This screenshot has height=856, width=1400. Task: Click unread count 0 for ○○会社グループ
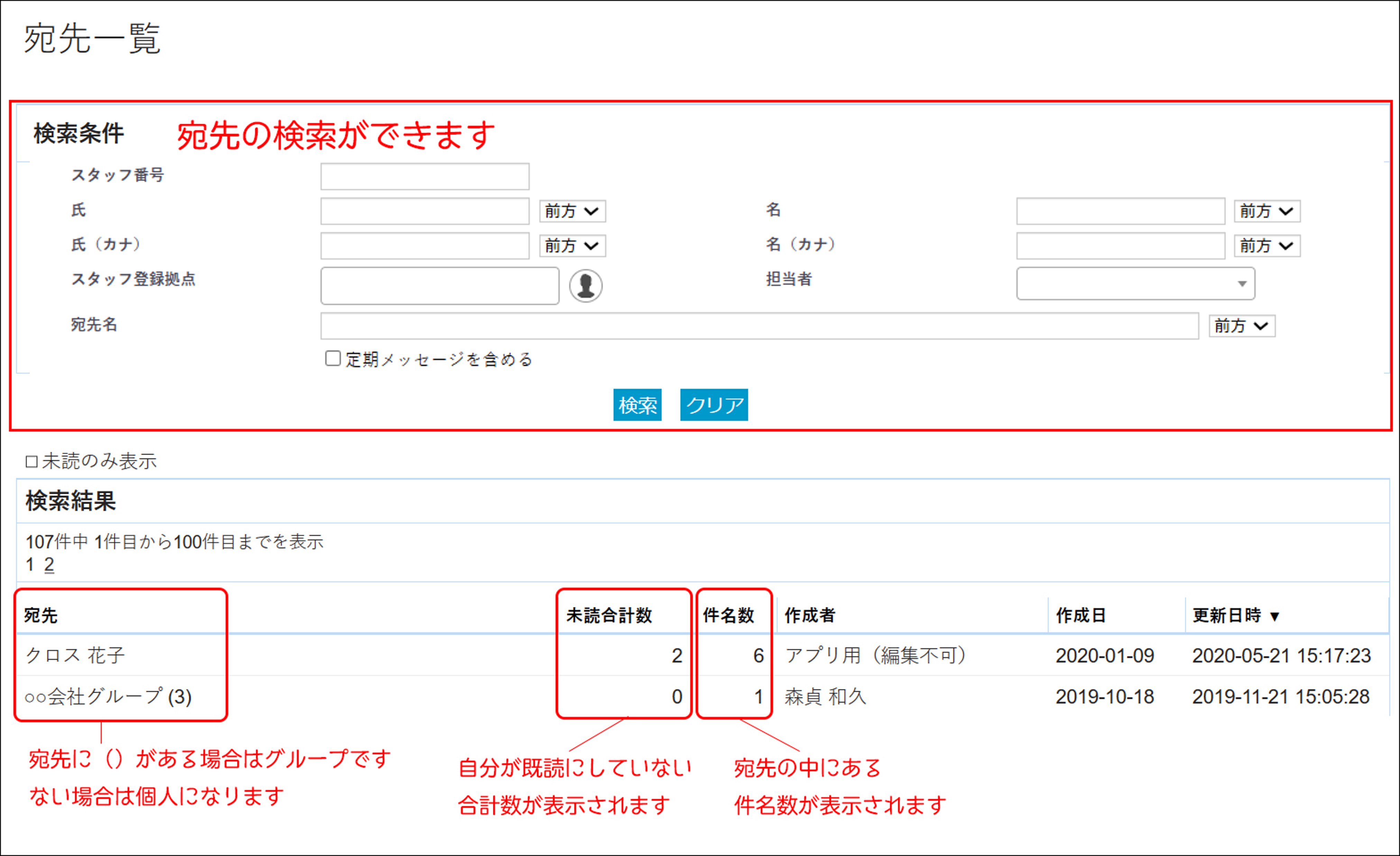pos(677,697)
